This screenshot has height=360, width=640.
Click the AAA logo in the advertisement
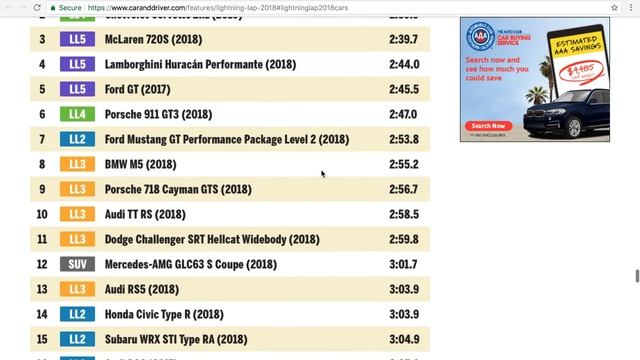click(x=480, y=36)
